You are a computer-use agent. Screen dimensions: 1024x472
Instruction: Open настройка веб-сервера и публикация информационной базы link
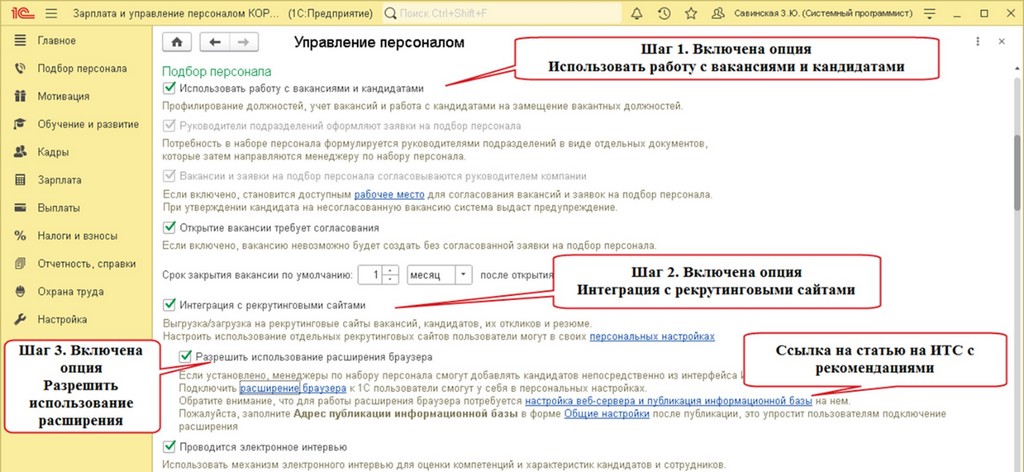669,401
